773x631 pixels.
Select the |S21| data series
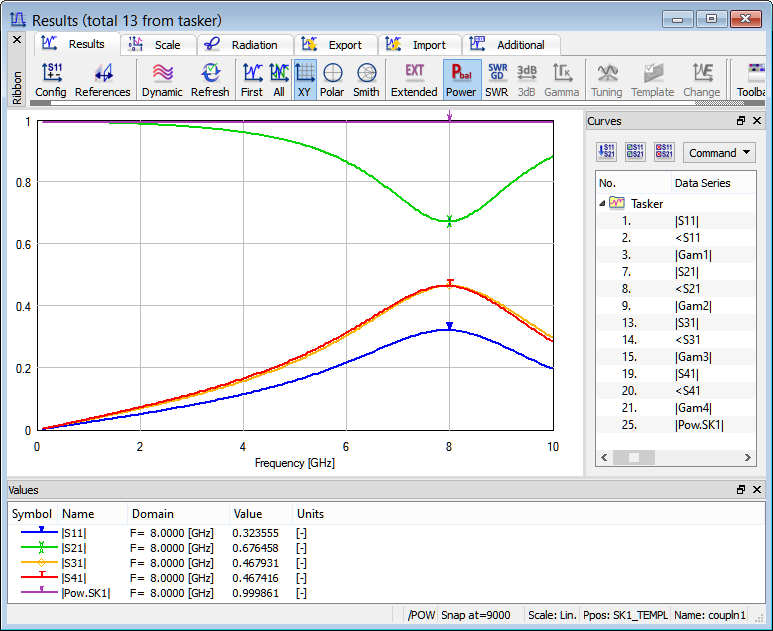[x=687, y=272]
